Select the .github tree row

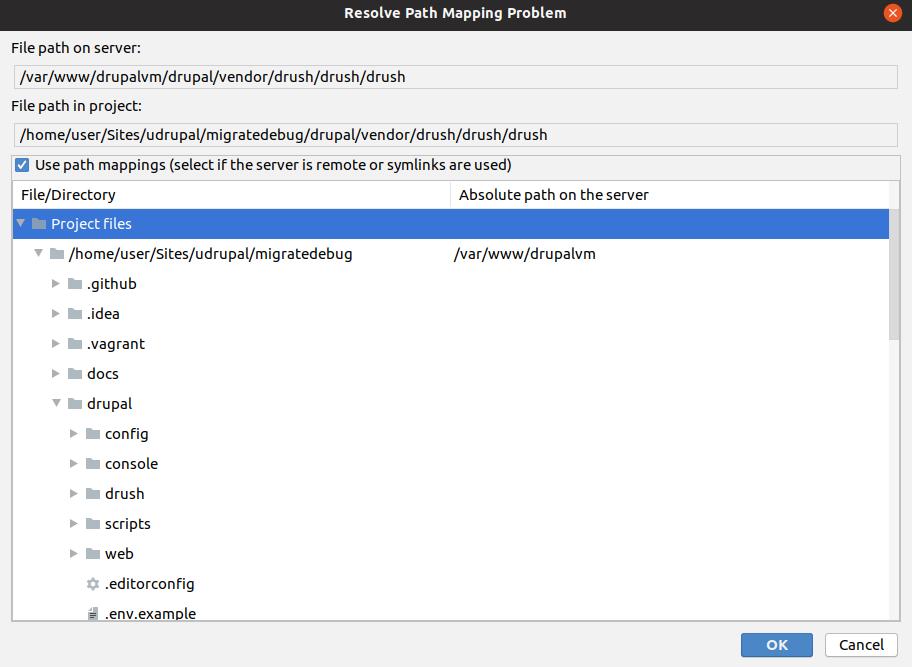451,284
